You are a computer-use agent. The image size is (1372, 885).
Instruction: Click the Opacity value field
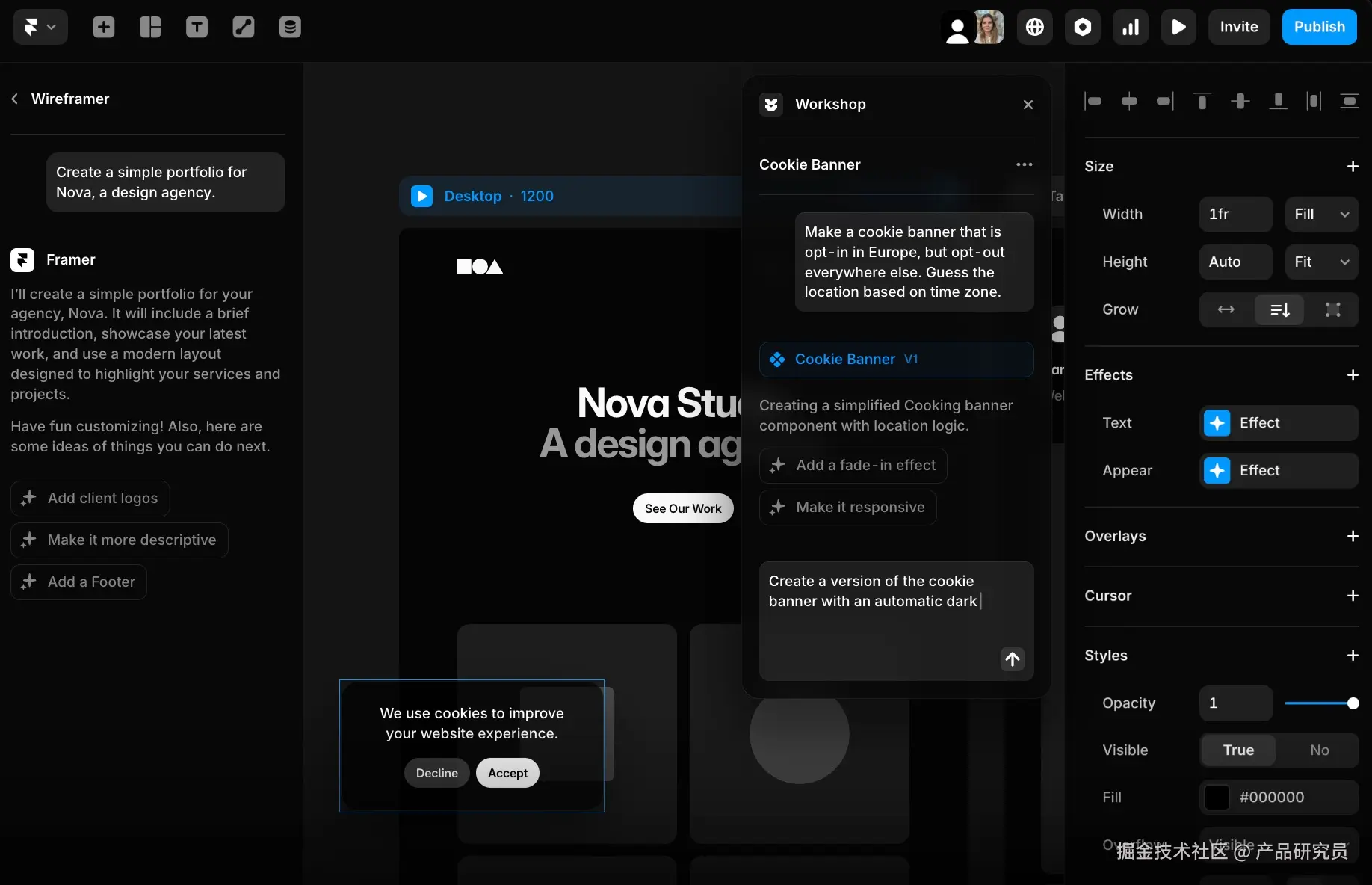pyautogui.click(x=1236, y=703)
